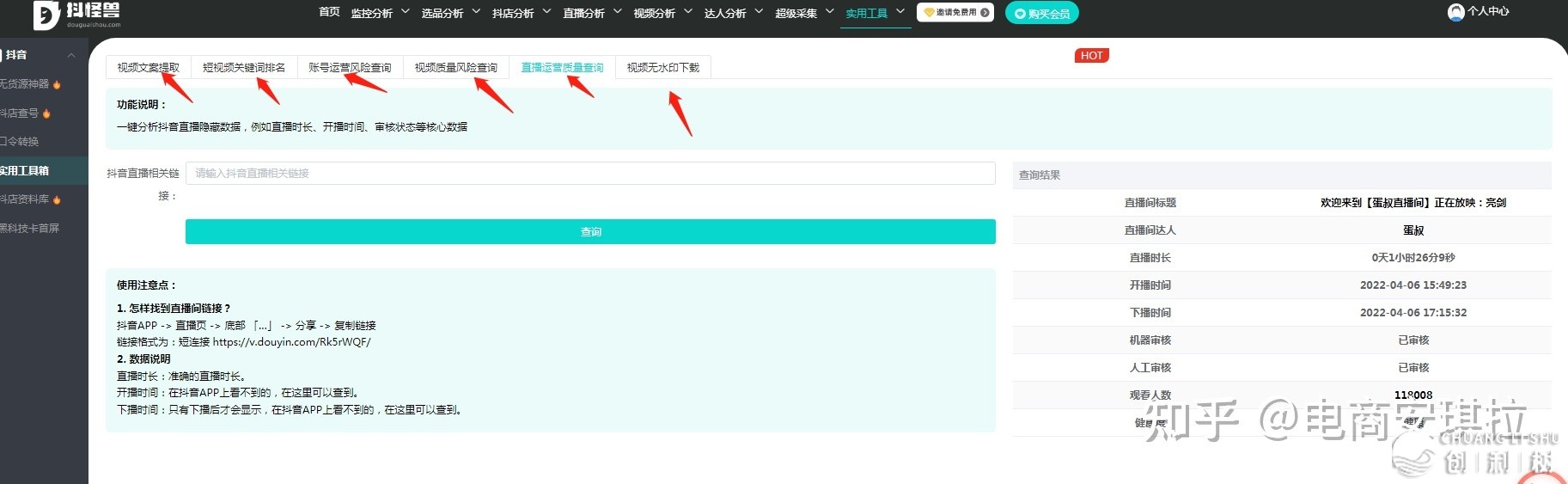
Task: Click the 直播时长 value 0天1小时26分9秒
Action: pyautogui.click(x=1413, y=258)
